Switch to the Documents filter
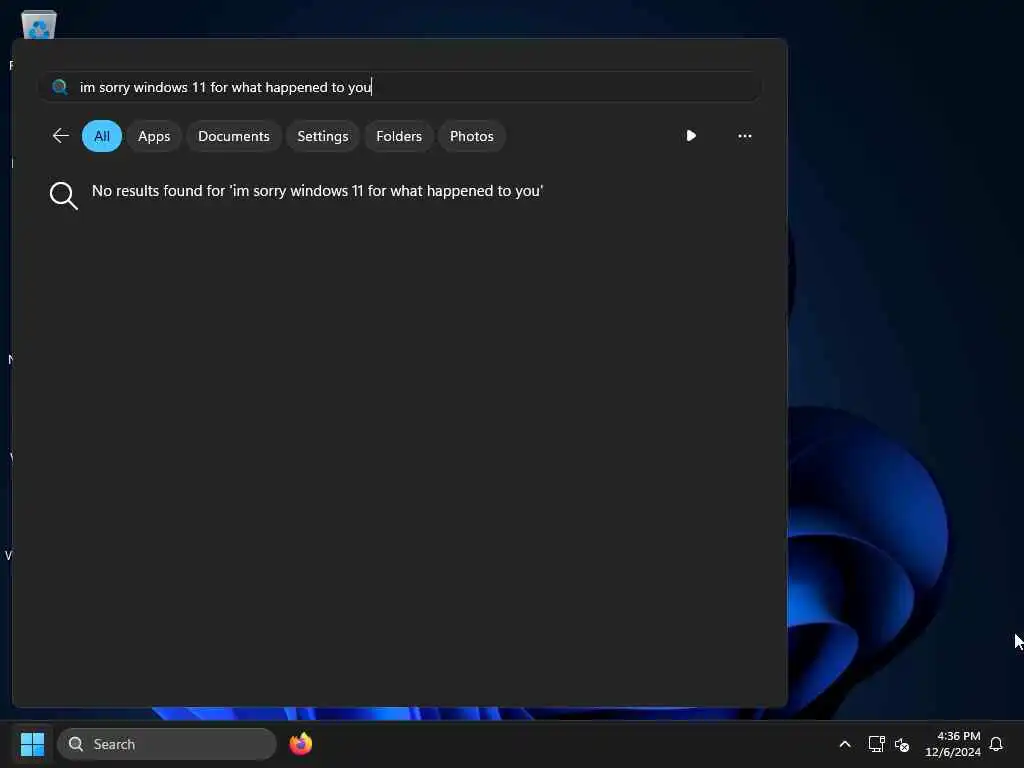The height and width of the screenshot is (768, 1024). (234, 136)
